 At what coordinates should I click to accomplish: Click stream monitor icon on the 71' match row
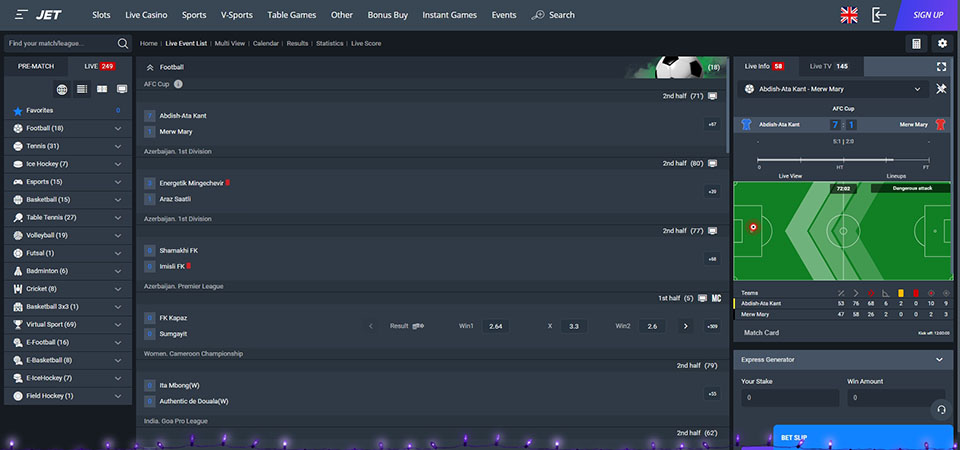click(x=712, y=96)
